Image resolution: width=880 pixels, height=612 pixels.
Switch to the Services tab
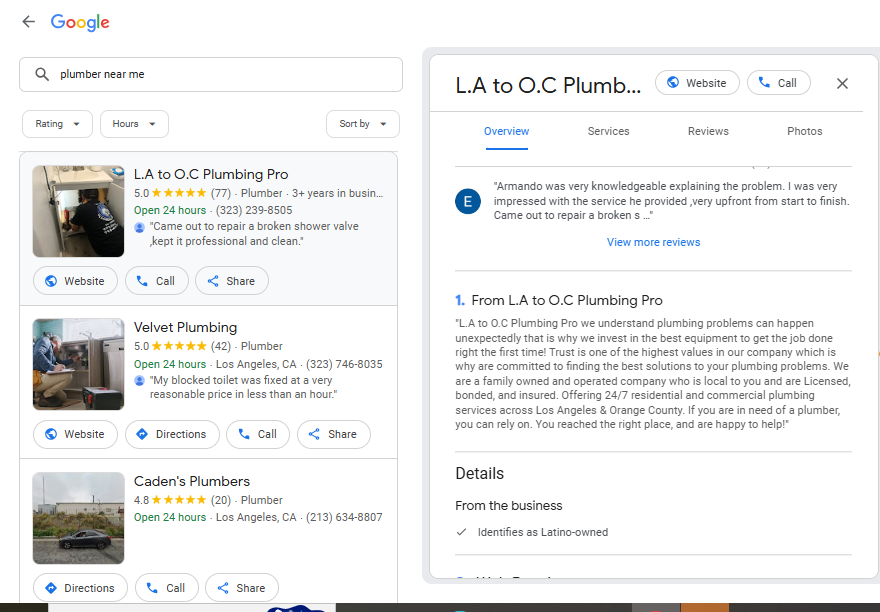tap(608, 131)
